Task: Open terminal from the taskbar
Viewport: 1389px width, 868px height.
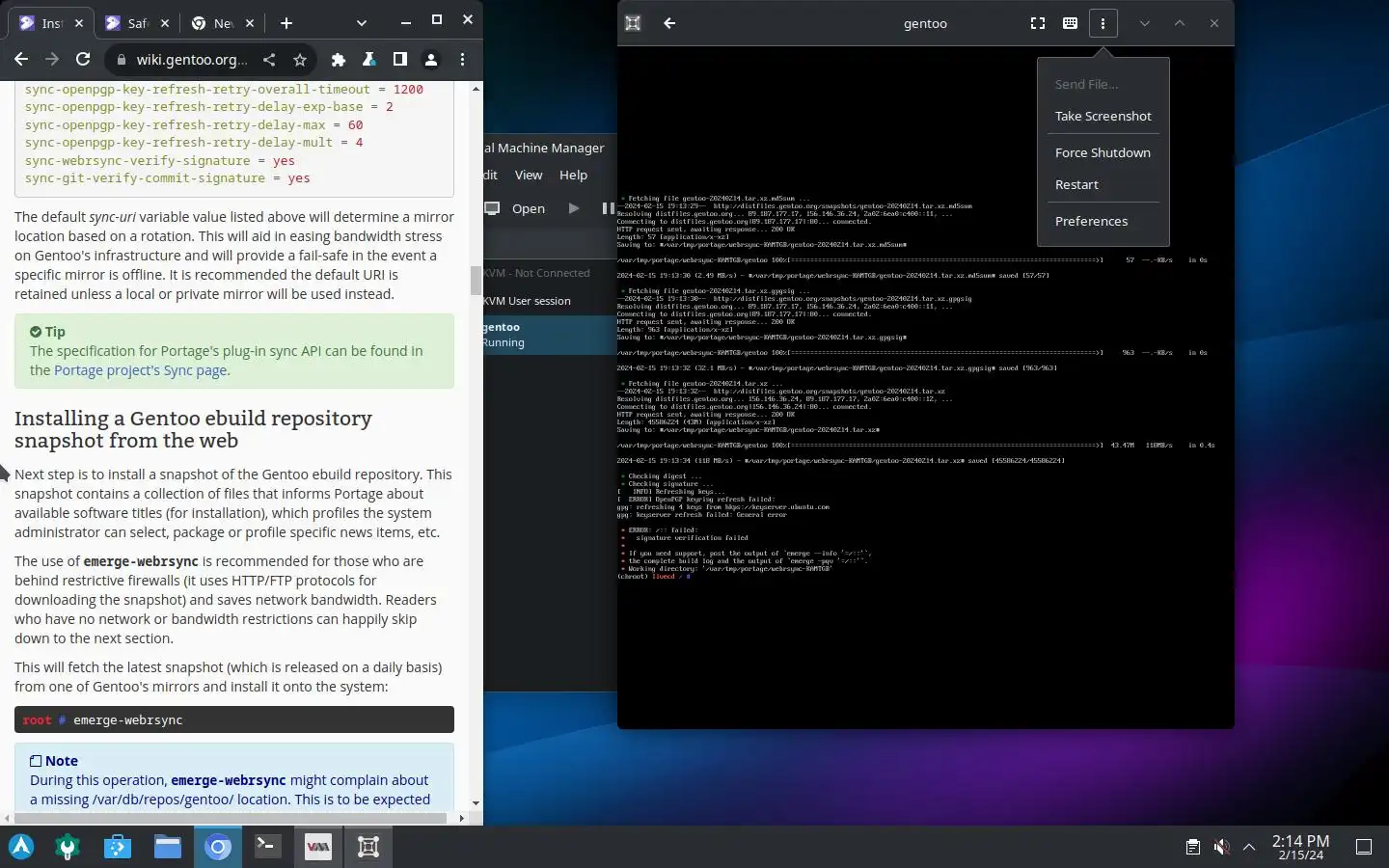Action: (x=267, y=847)
